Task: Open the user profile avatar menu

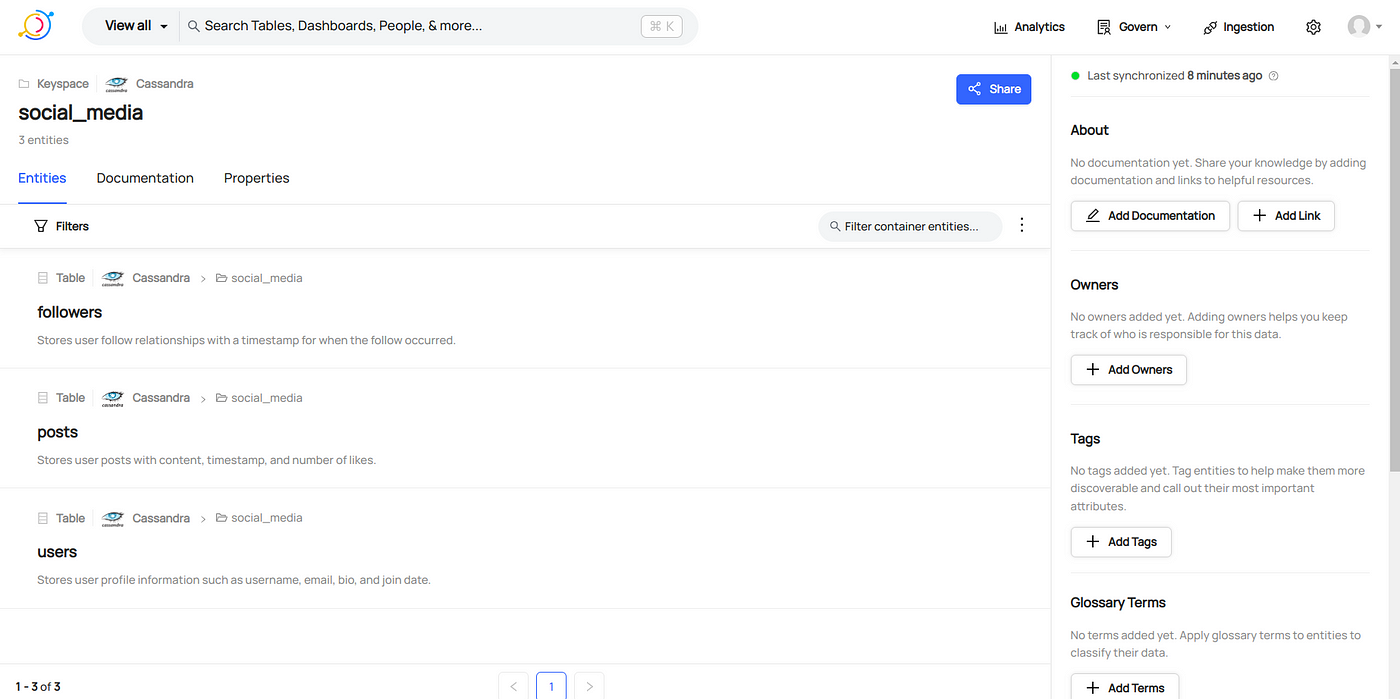Action: pyautogui.click(x=1365, y=27)
